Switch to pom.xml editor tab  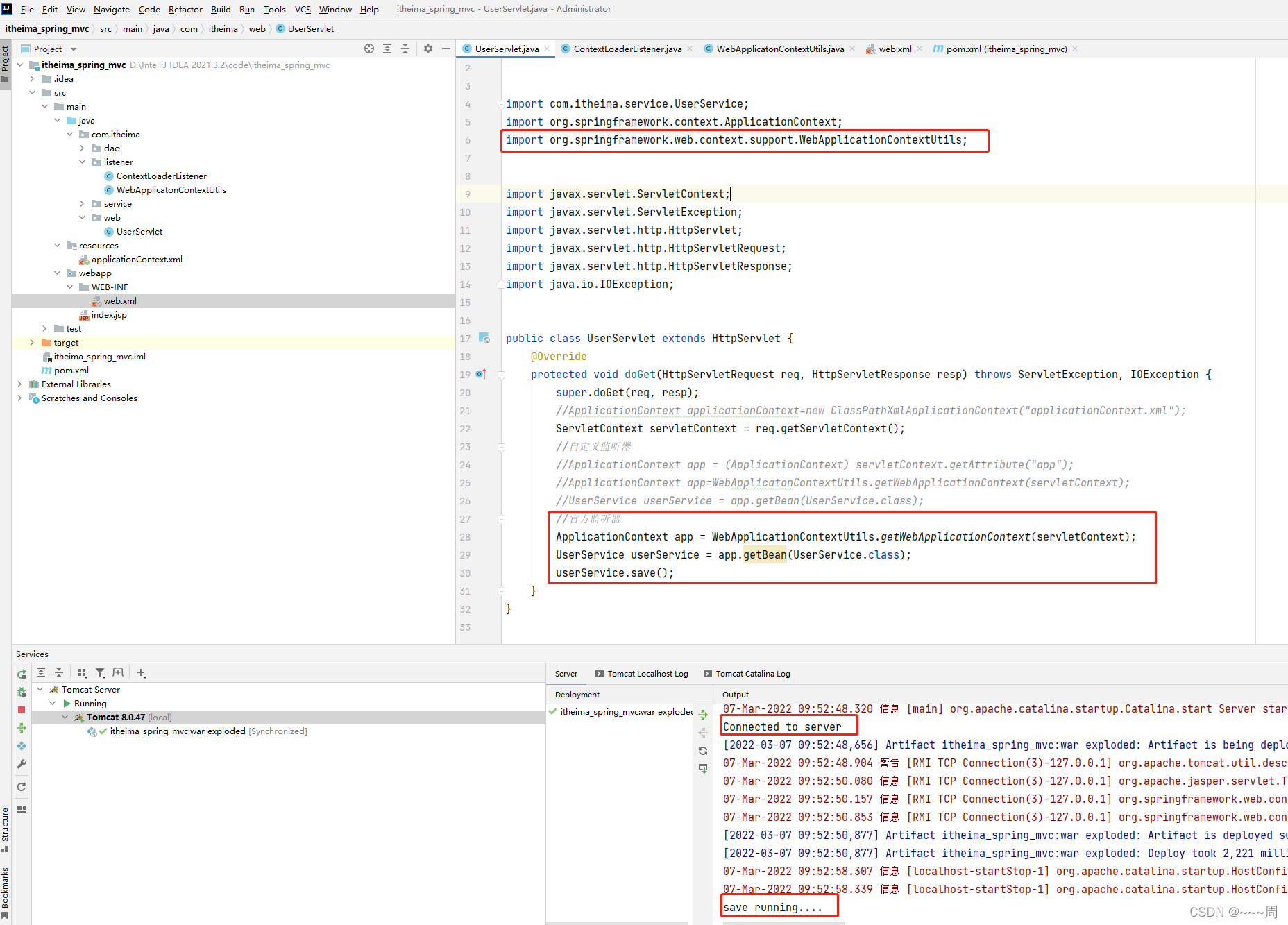point(1006,49)
